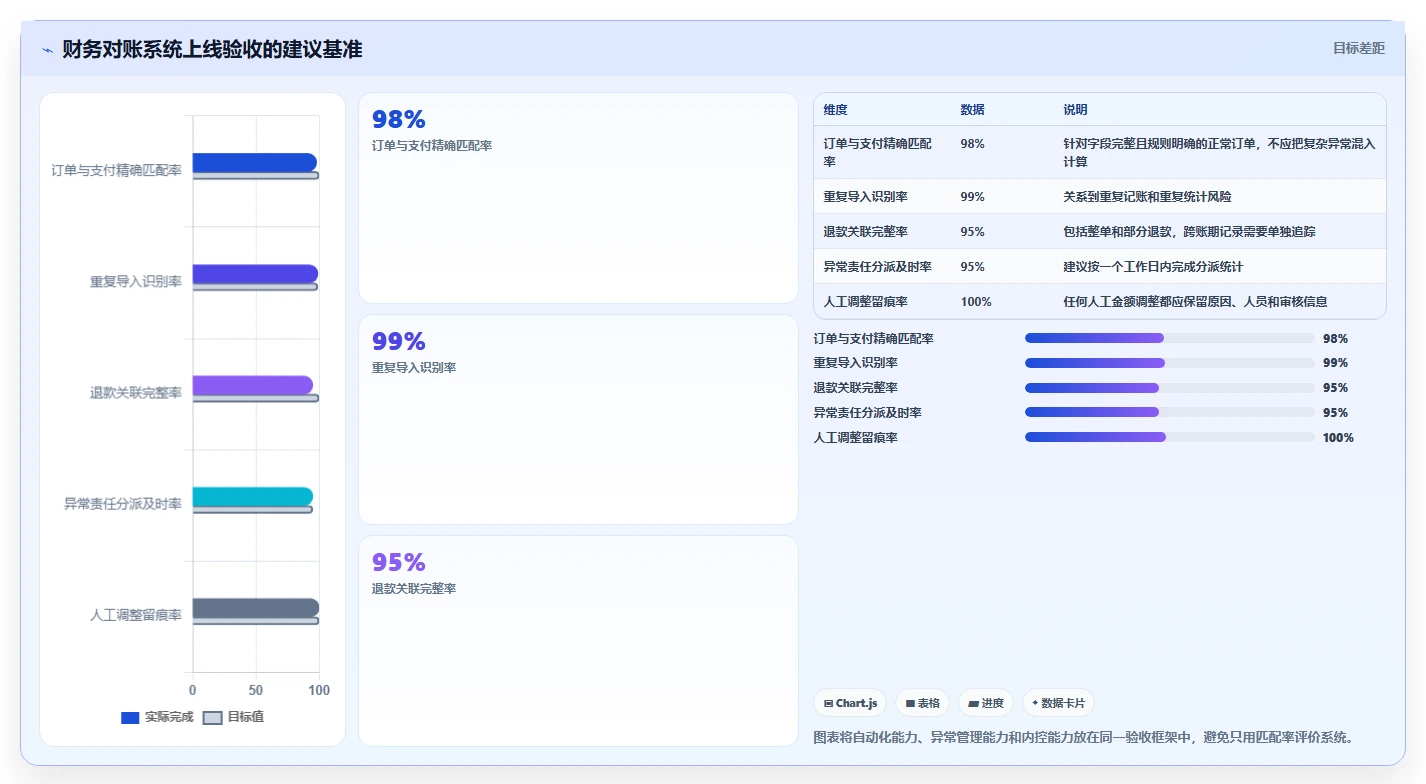Click the 人工调整留痕率 chart axis label

coord(135,616)
